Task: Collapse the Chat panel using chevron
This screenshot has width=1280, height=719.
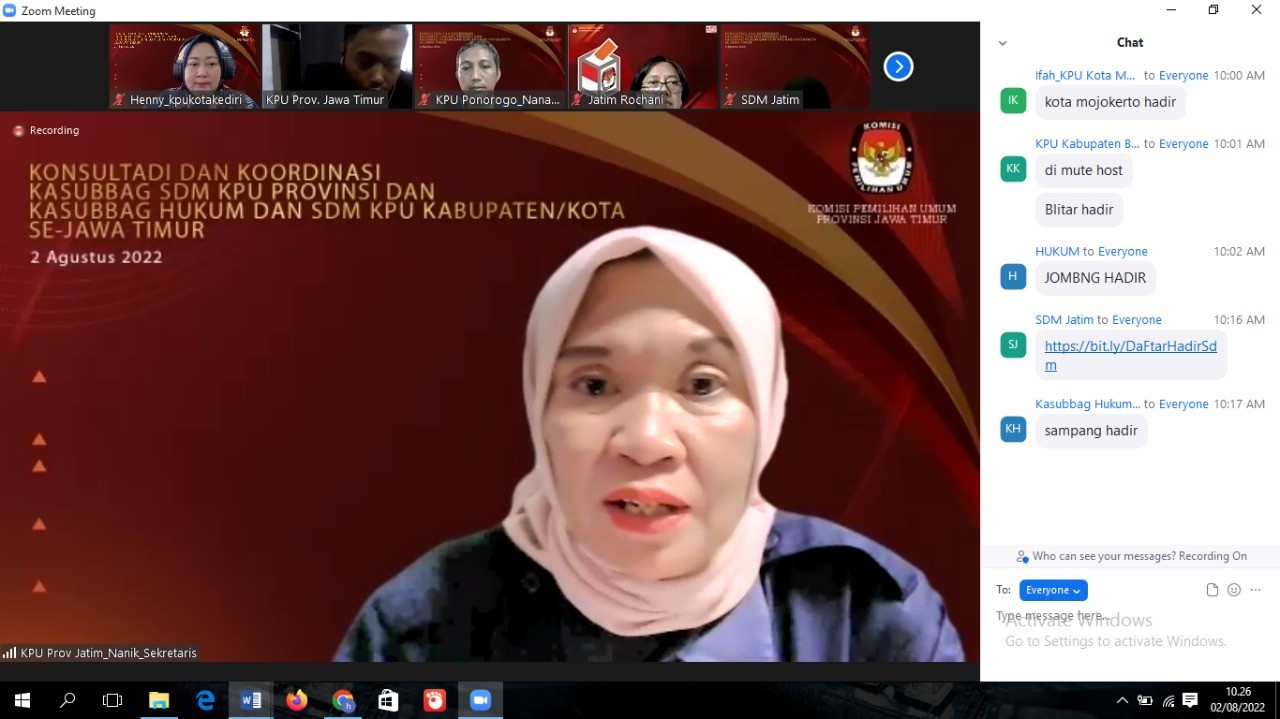Action: coord(1002,43)
